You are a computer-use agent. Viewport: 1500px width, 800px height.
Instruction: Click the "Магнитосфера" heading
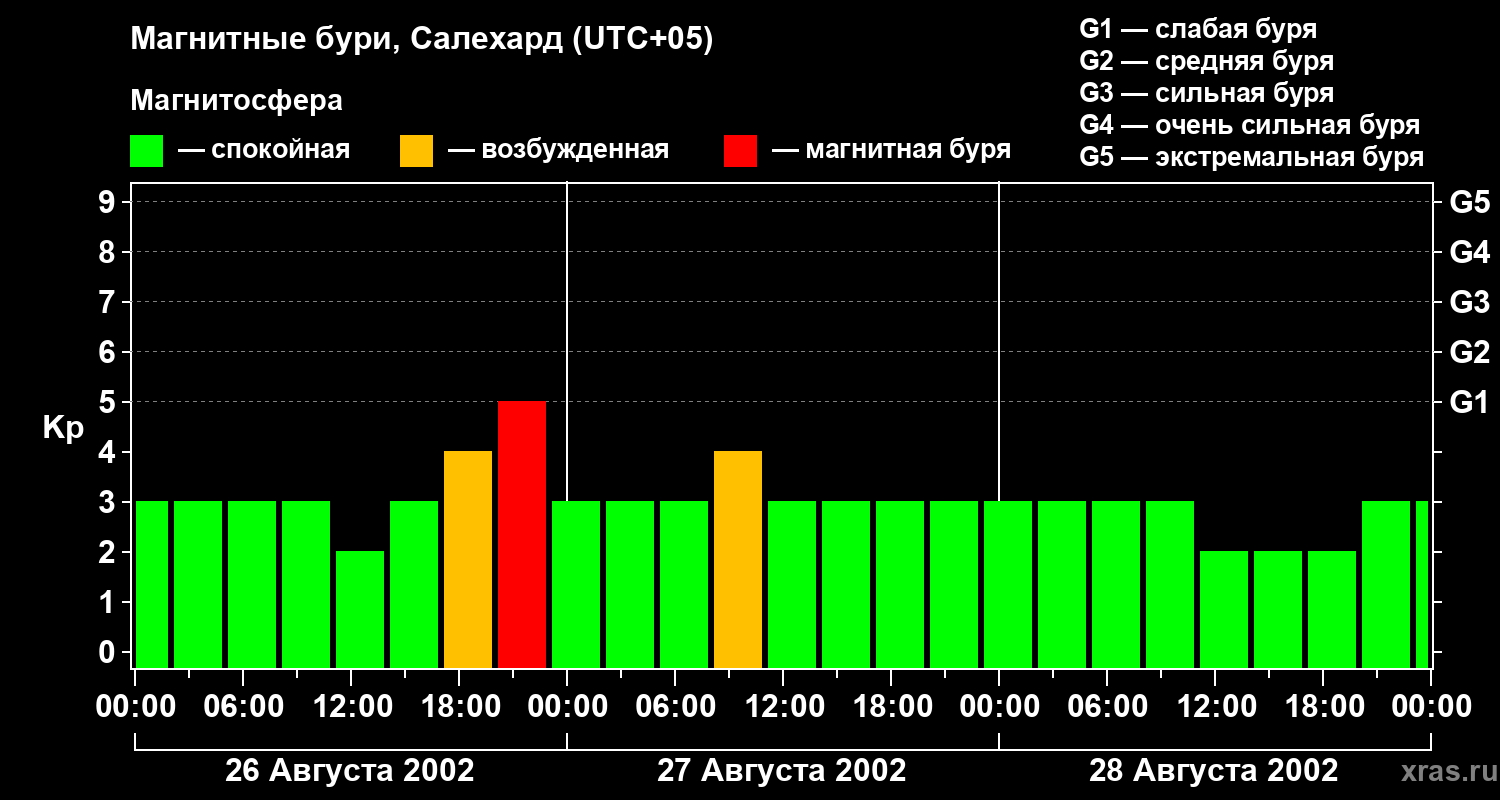pyautogui.click(x=236, y=101)
